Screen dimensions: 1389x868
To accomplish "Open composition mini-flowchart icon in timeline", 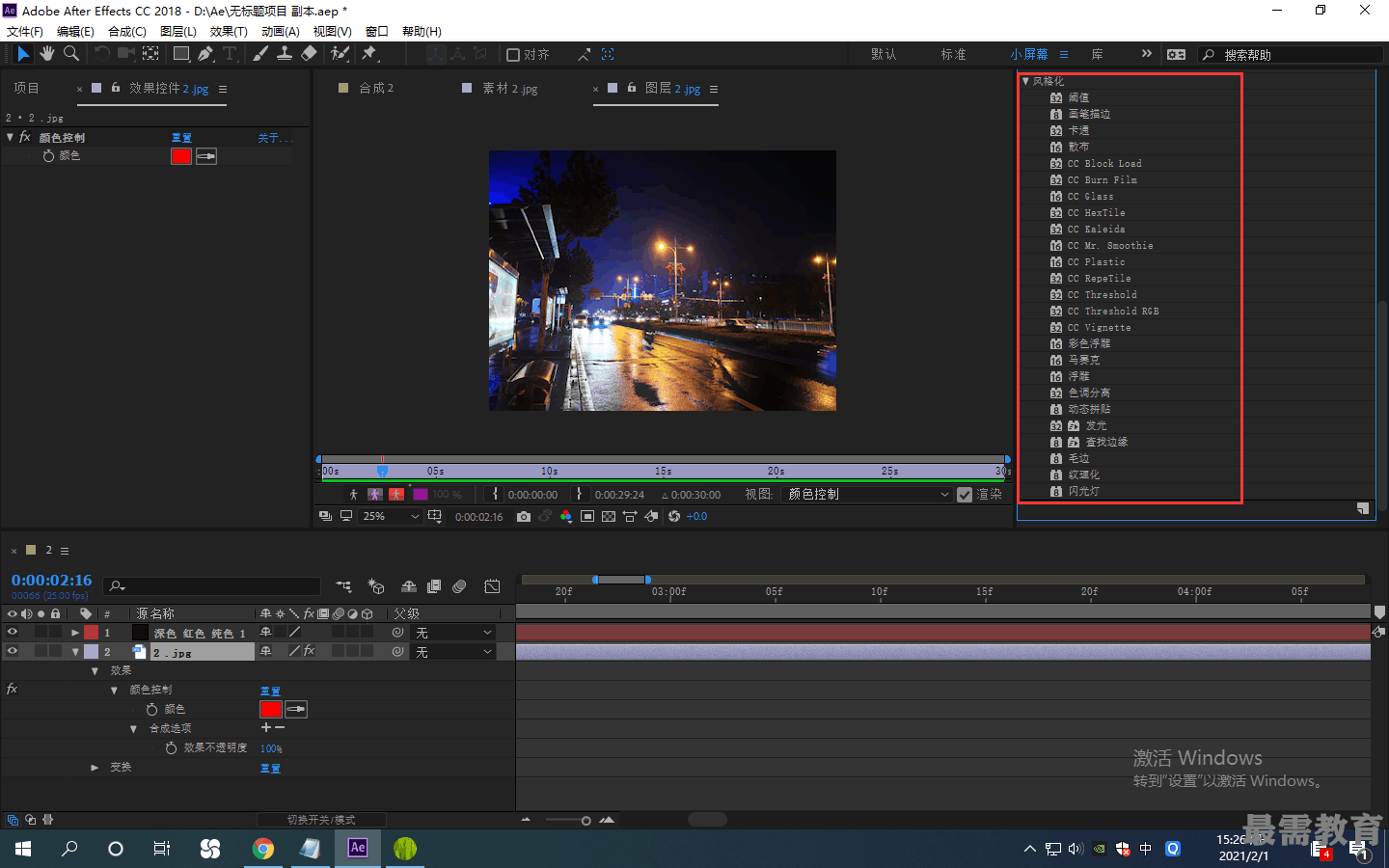I will pos(343,586).
